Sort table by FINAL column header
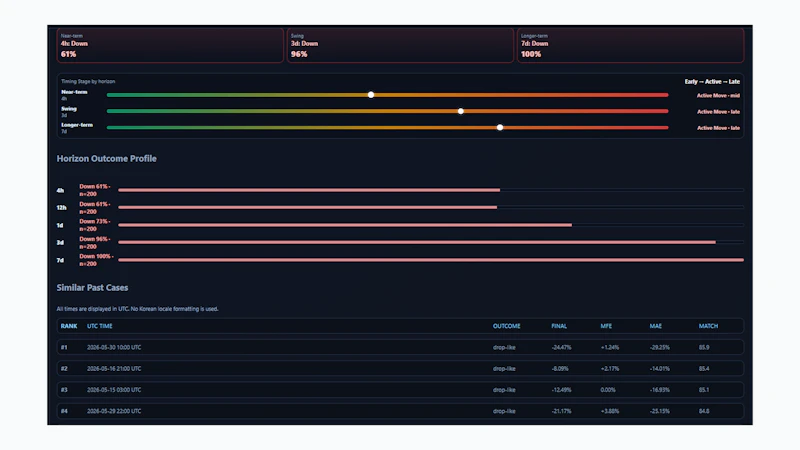Image resolution: width=800 pixels, height=450 pixels. click(559, 326)
